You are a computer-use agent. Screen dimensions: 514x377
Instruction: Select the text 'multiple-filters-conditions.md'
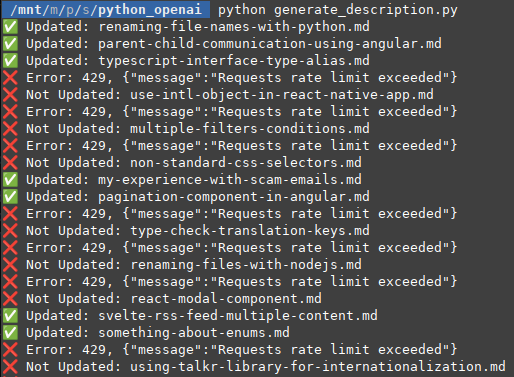tap(250, 129)
